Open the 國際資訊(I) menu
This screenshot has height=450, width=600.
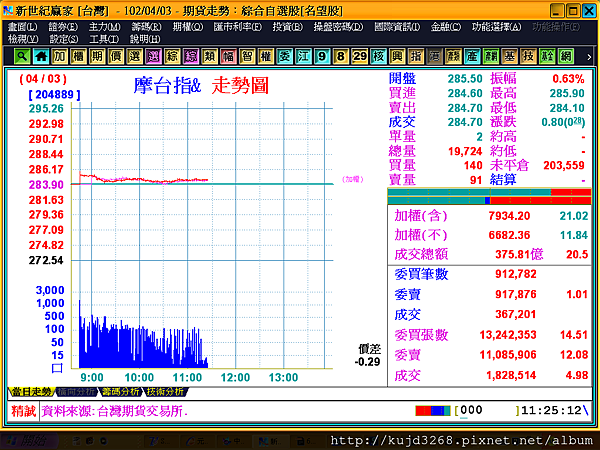tap(397, 27)
